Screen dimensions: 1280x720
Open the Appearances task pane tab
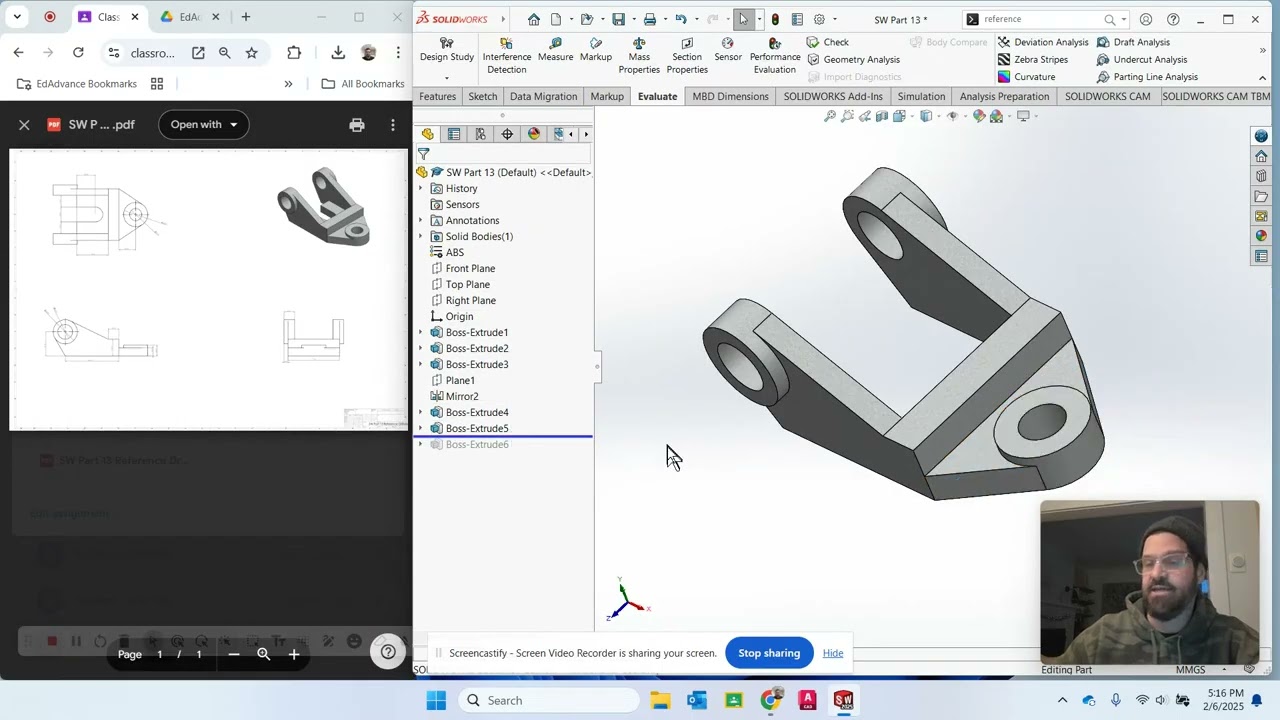[1261, 236]
